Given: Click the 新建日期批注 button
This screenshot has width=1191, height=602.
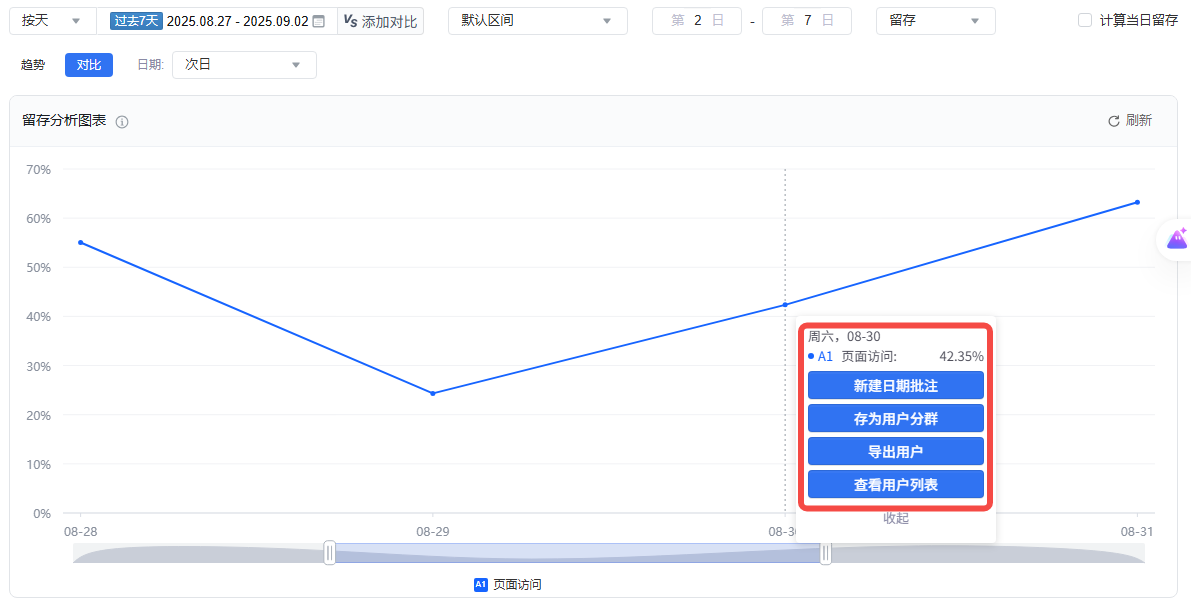Looking at the screenshot, I should [x=896, y=386].
